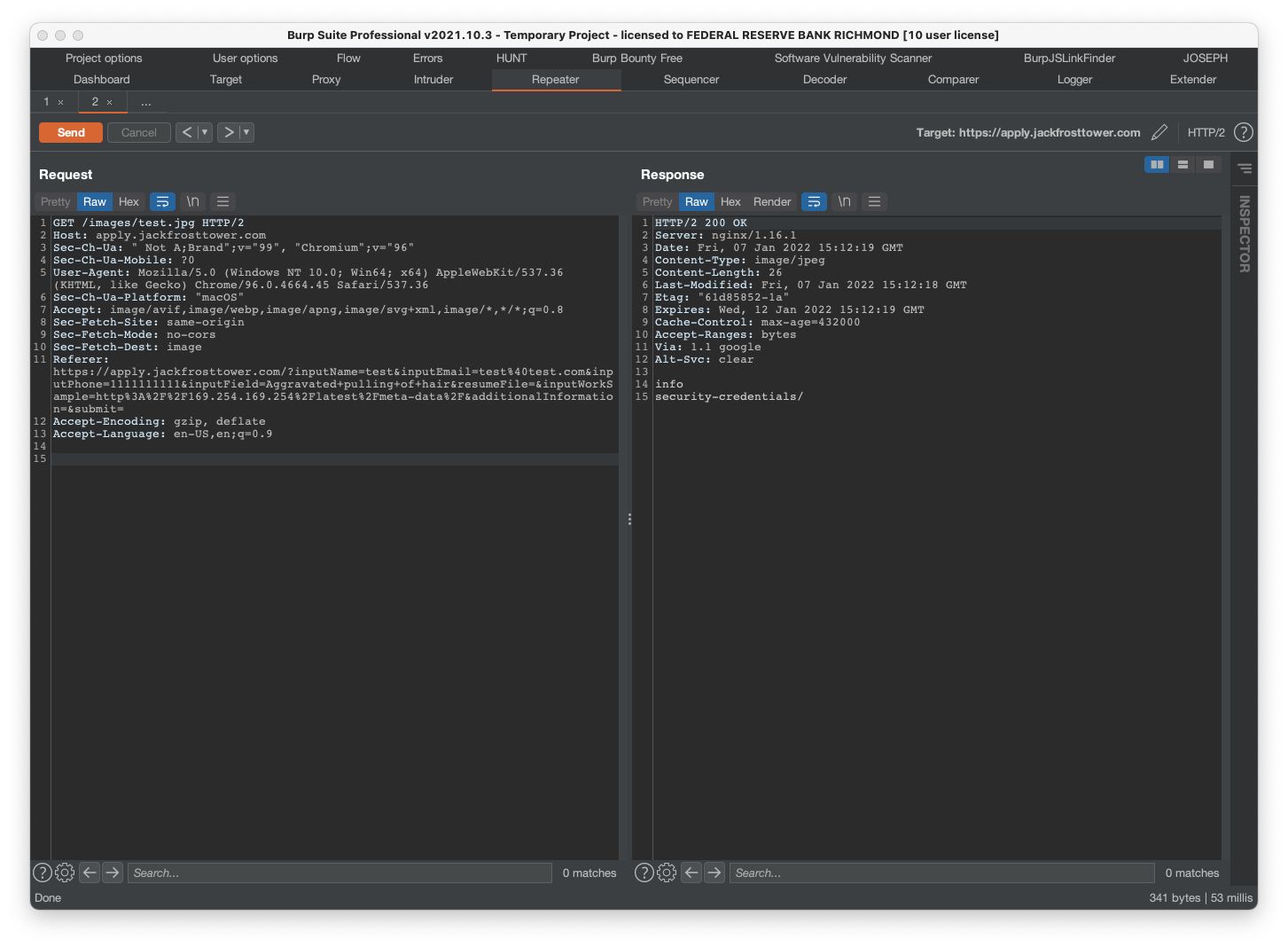Switch Response view to Pretty
The width and height of the screenshot is (1288, 947).
click(x=657, y=202)
